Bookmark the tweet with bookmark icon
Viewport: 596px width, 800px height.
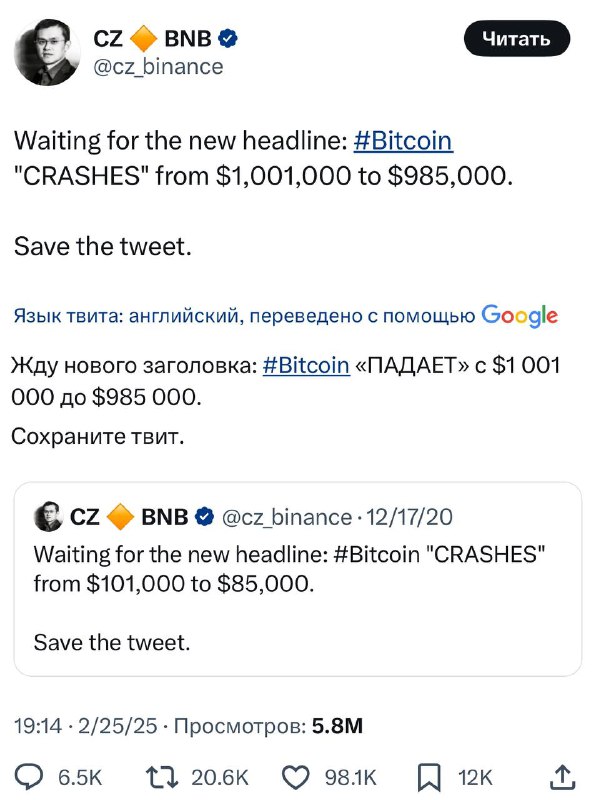pyautogui.click(x=429, y=778)
